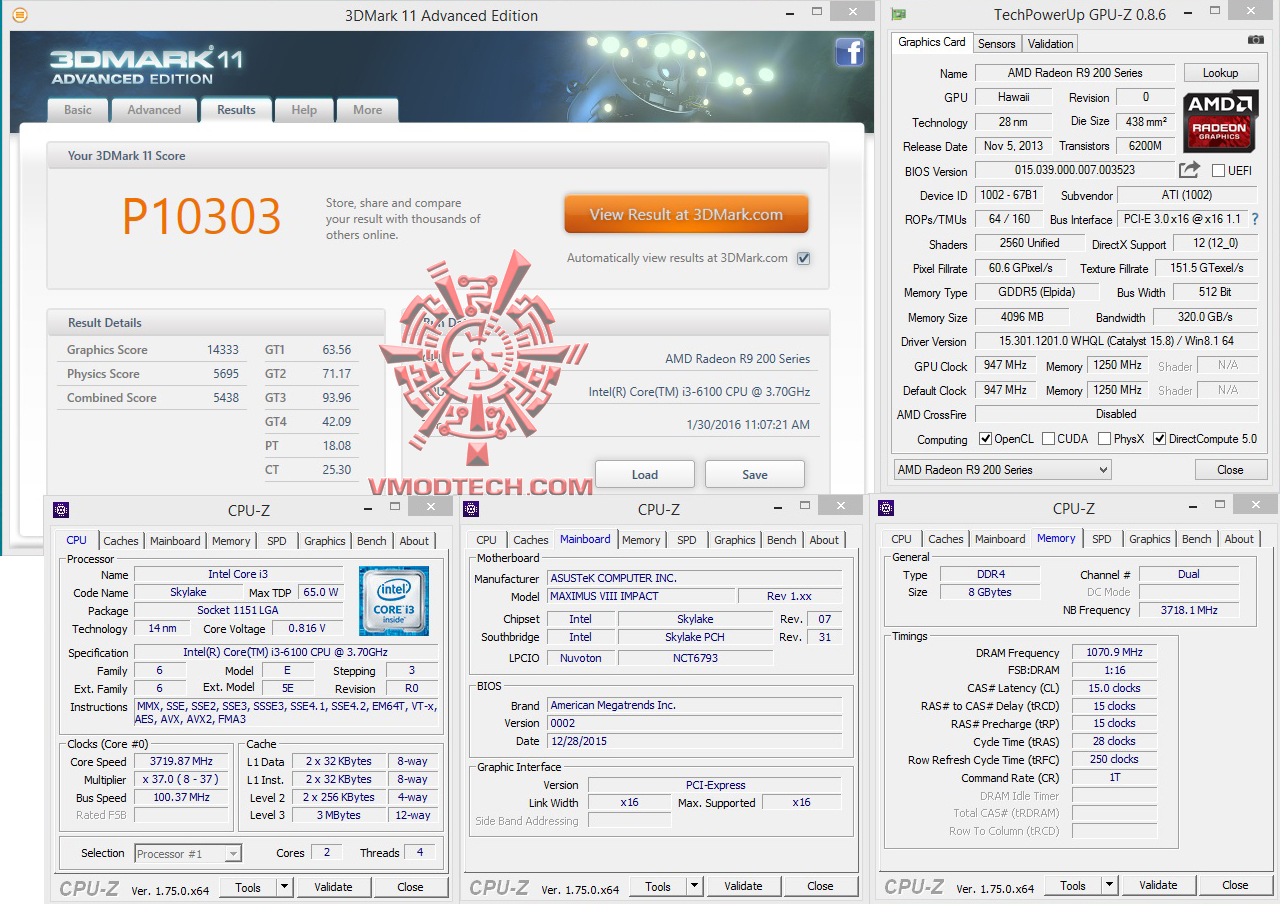
Task: Open Memory tab in middle CPU-Z window
Action: click(641, 540)
